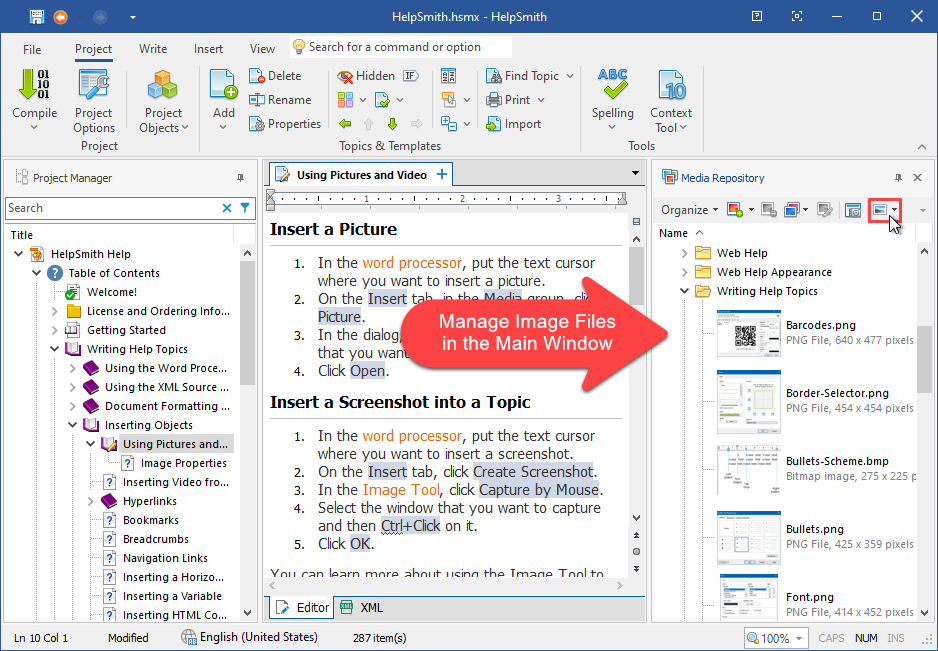Click Add media file icon
The image size is (938, 651).
coord(735,209)
